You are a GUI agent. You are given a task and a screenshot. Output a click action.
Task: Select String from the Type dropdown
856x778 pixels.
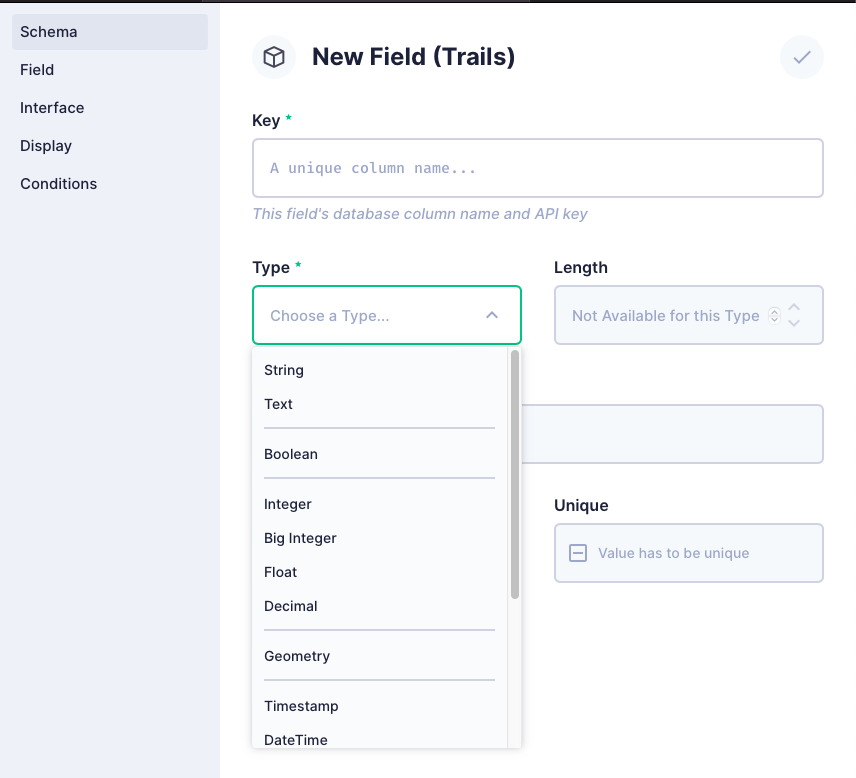pos(283,370)
